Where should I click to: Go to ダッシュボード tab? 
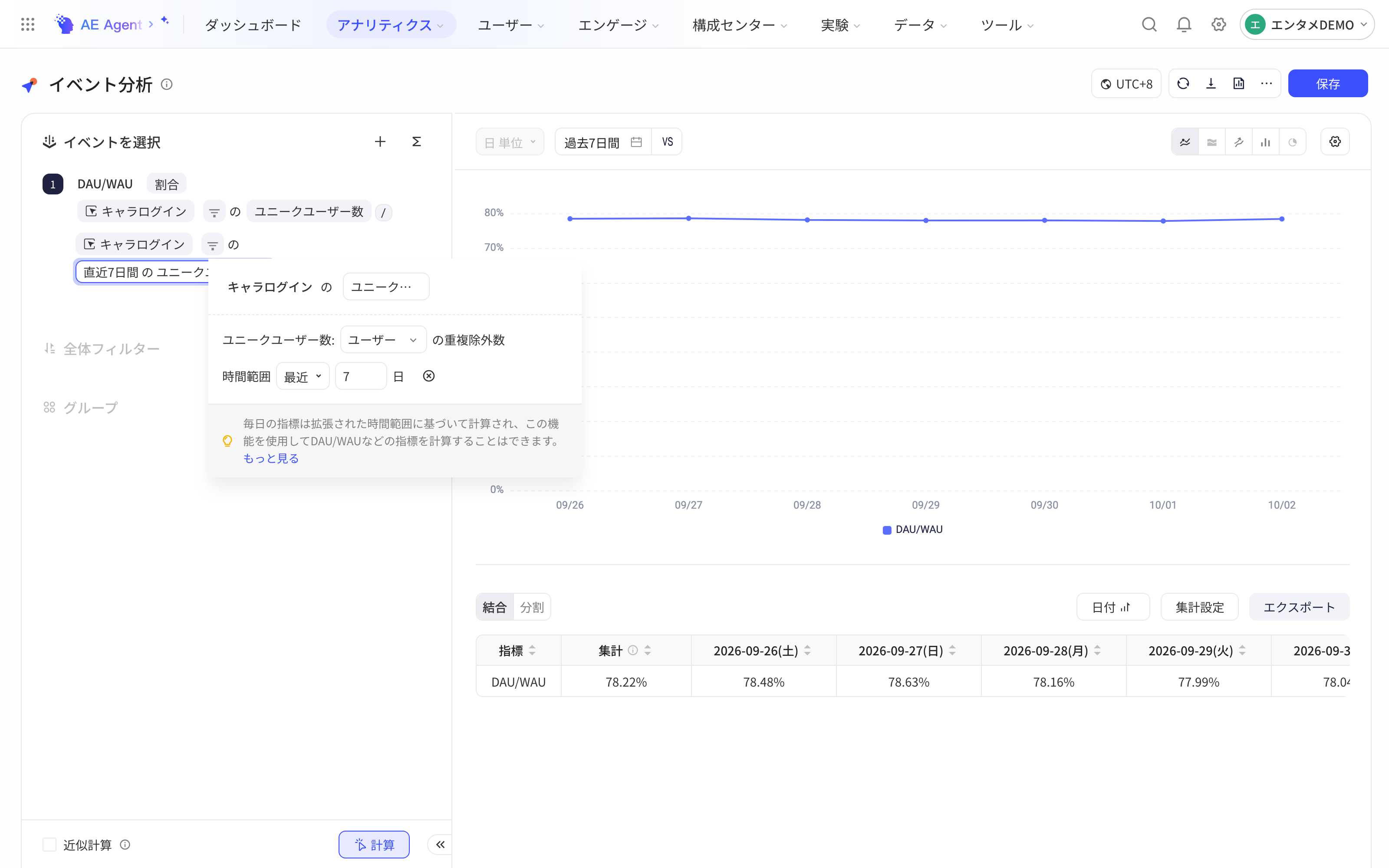(x=253, y=25)
